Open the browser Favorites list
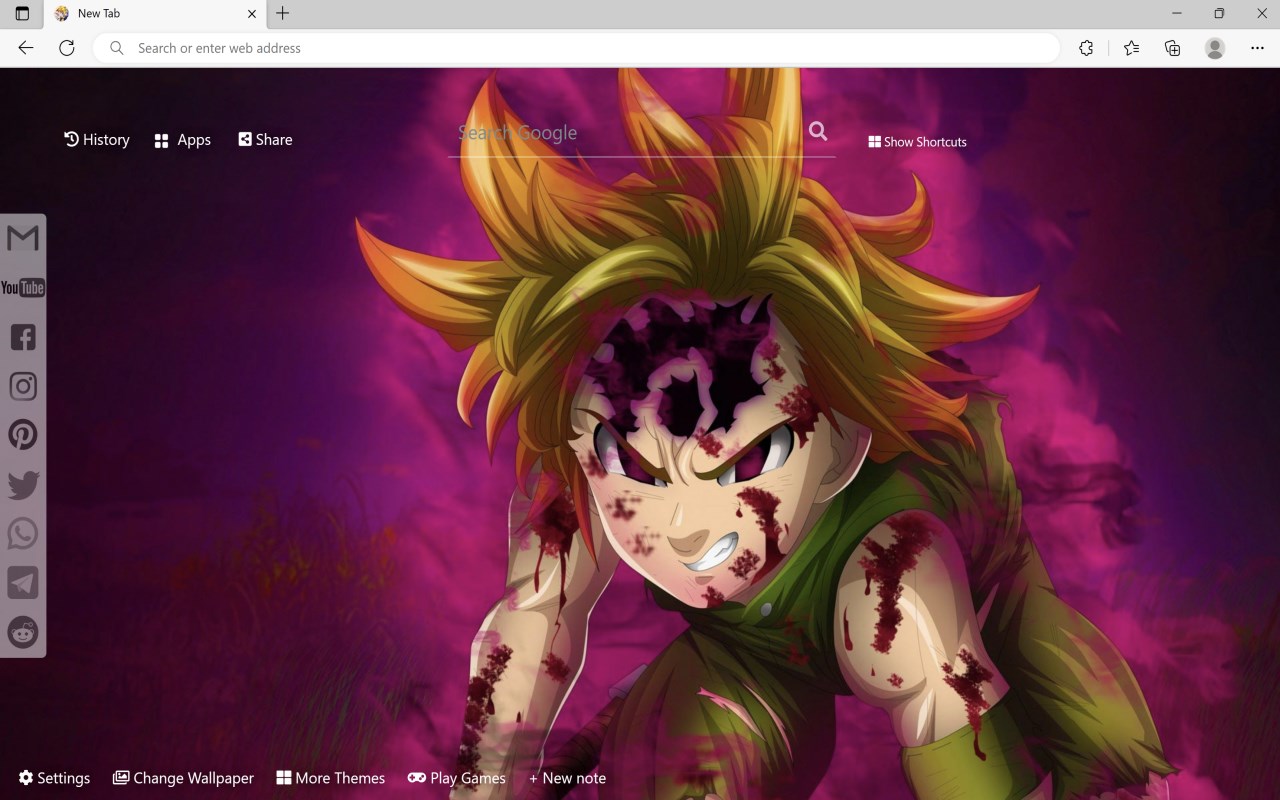Viewport: 1280px width, 800px height. point(1131,48)
